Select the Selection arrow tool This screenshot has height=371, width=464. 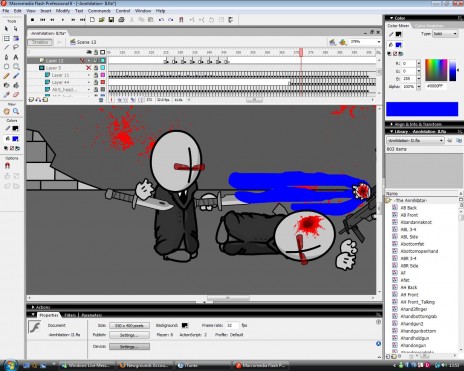pos(6,29)
